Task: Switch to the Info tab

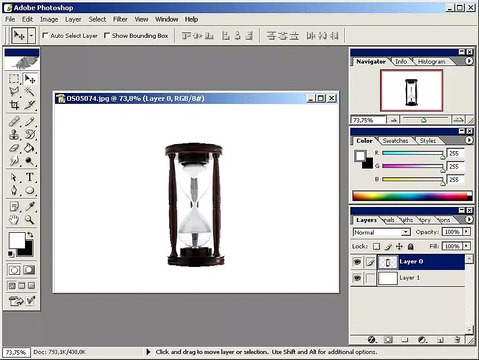Action: point(401,61)
